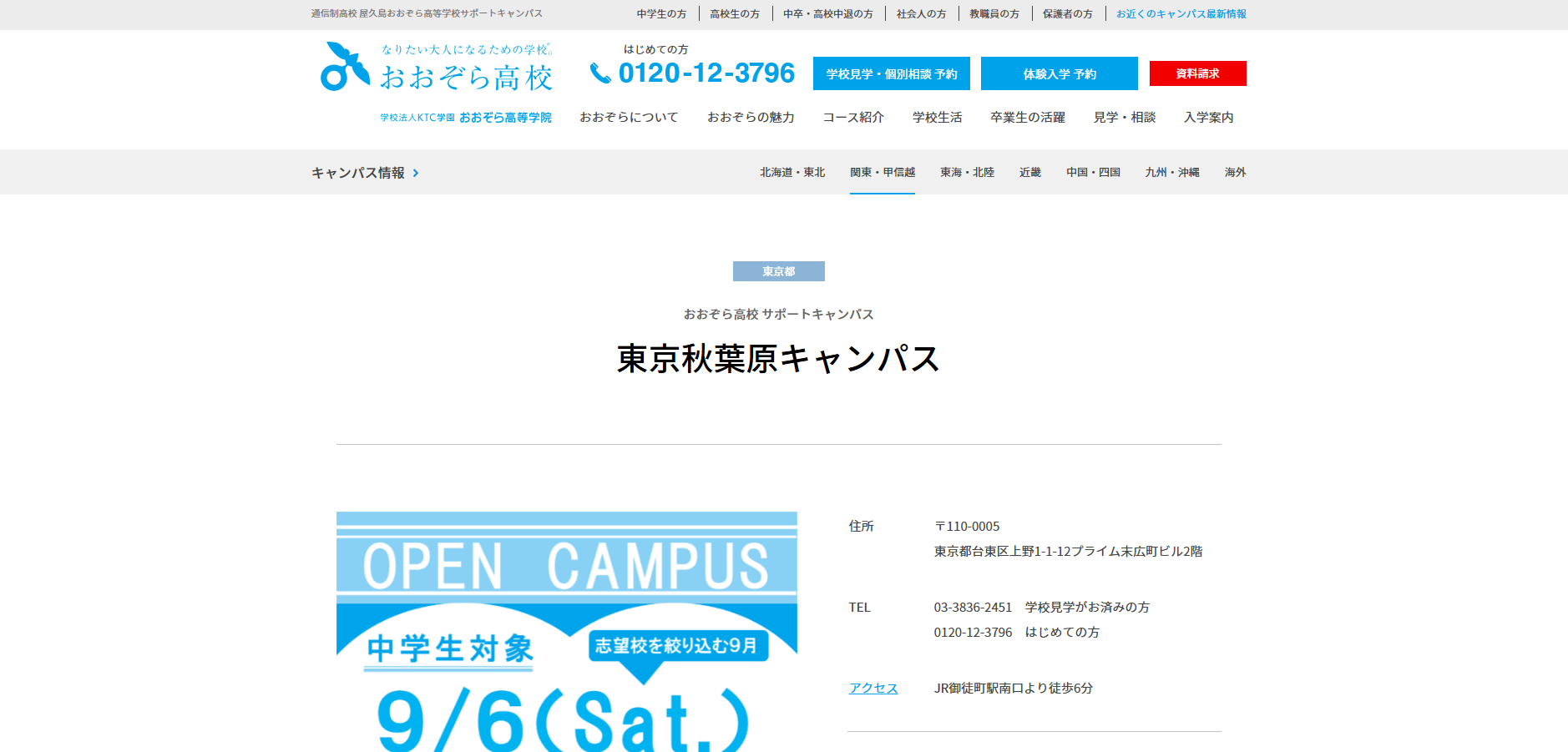This screenshot has width=1568, height=752.
Task: Open the 保護者の方 link
Action: [1068, 14]
